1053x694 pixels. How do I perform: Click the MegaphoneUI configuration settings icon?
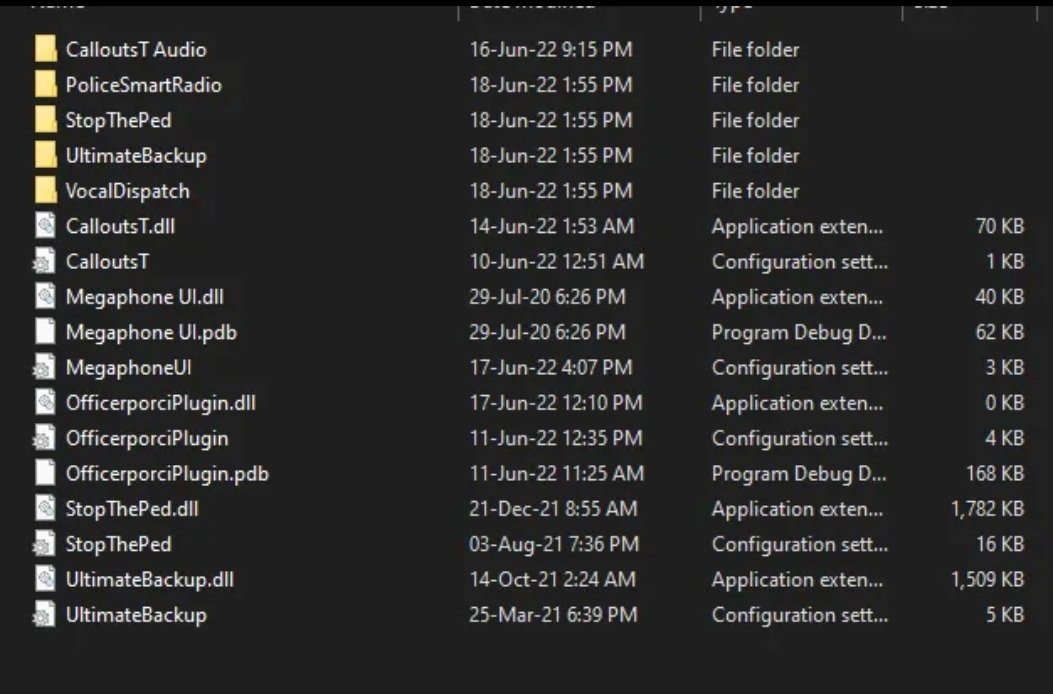click(44, 368)
